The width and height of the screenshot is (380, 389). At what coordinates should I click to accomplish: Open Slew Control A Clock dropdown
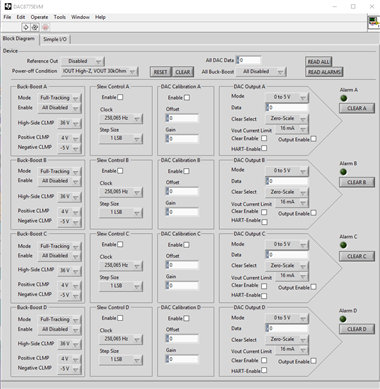[x=121, y=118]
